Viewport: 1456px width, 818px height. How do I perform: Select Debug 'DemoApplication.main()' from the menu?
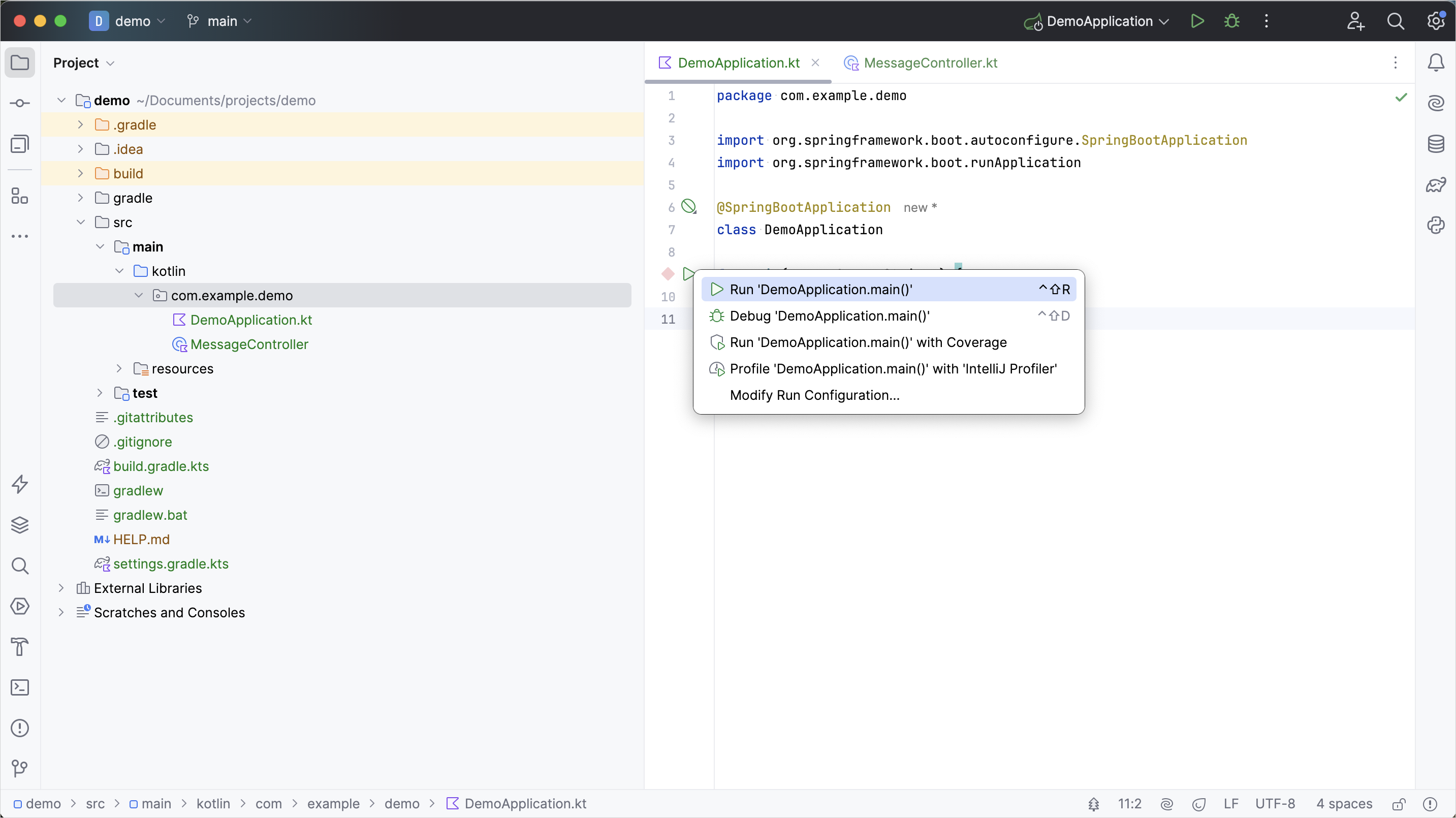829,316
